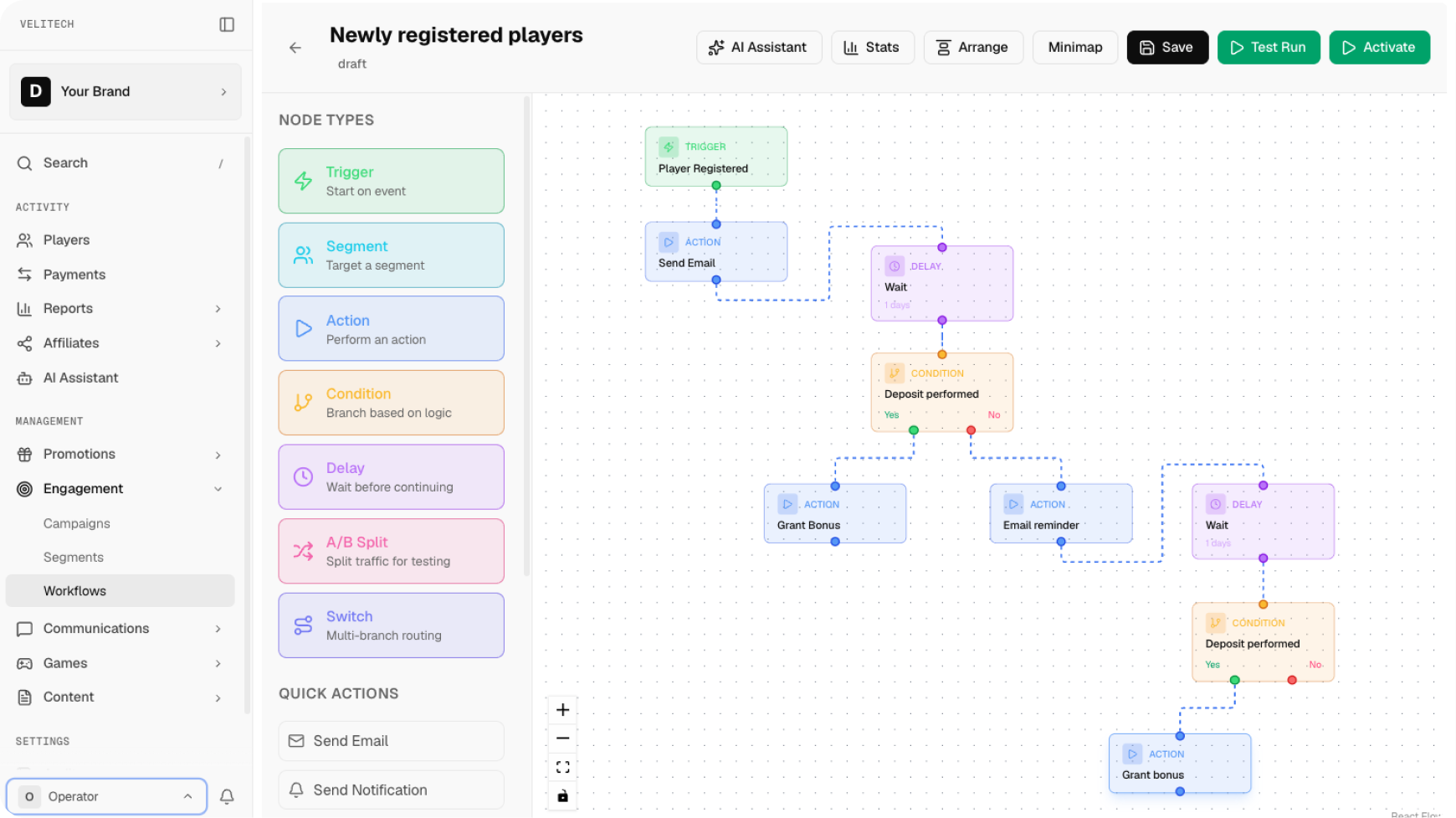1456x818 pixels.
Task: Zoom out on the workflow canvas
Action: tap(563, 738)
